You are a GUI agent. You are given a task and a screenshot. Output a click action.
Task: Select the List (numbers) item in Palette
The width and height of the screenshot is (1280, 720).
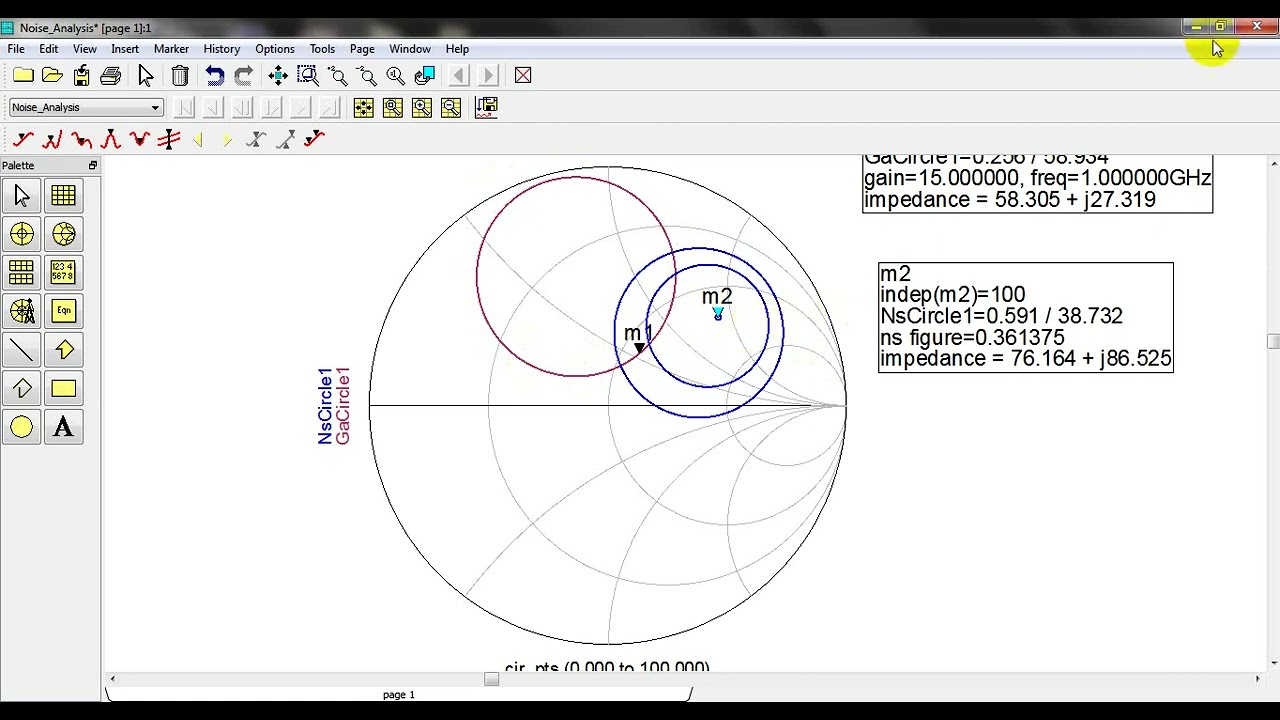[x=63, y=272]
